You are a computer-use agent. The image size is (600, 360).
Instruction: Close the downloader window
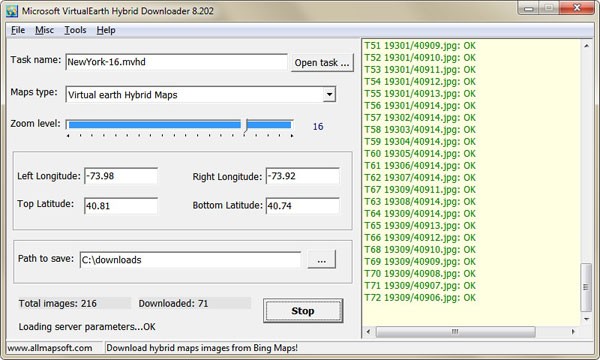pos(577,8)
